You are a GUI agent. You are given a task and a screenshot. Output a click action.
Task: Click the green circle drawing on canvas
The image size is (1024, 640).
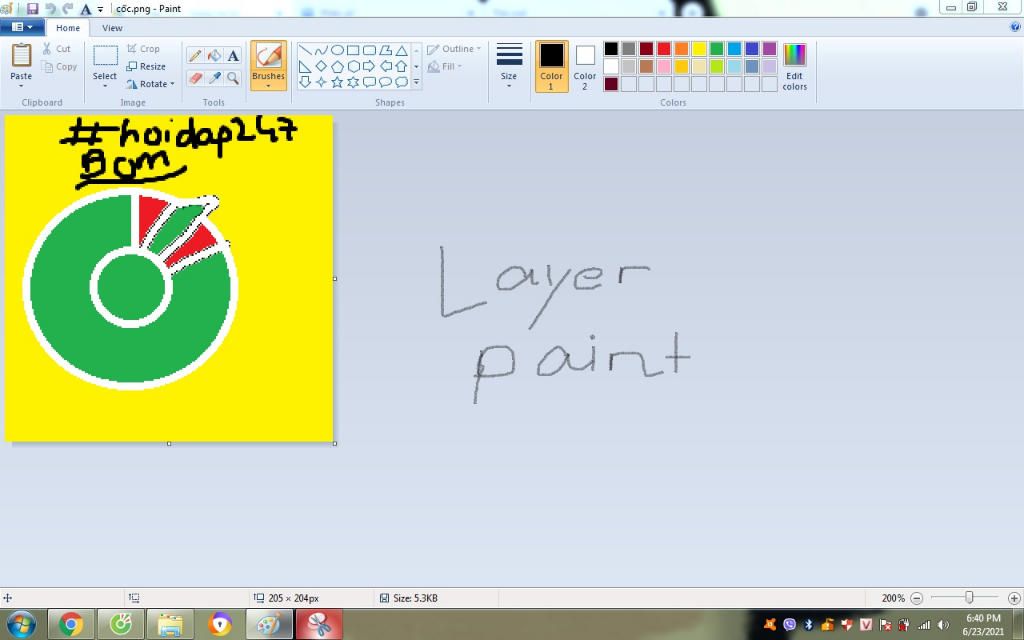(131, 288)
